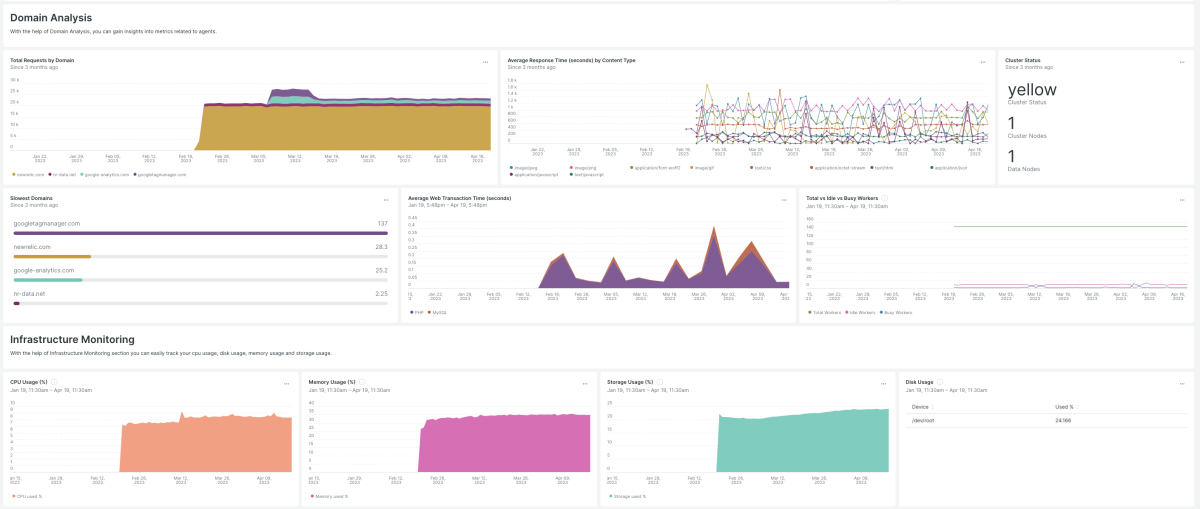The image size is (1200, 509).
Task: Select google-analytics.com in Slowest Domains list
Action: (44, 270)
